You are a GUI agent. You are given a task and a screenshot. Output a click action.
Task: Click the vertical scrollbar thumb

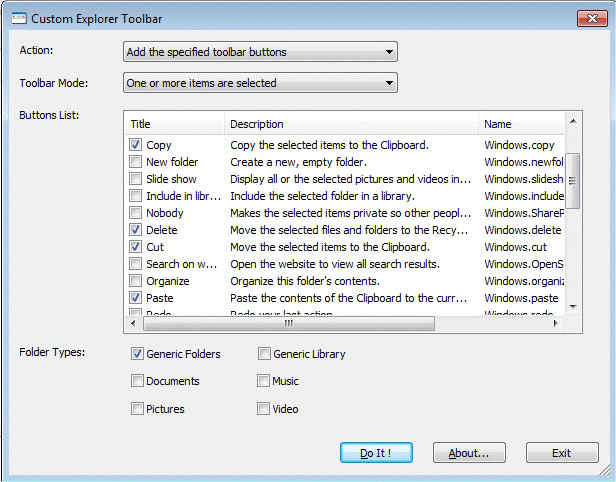pyautogui.click(x=573, y=181)
